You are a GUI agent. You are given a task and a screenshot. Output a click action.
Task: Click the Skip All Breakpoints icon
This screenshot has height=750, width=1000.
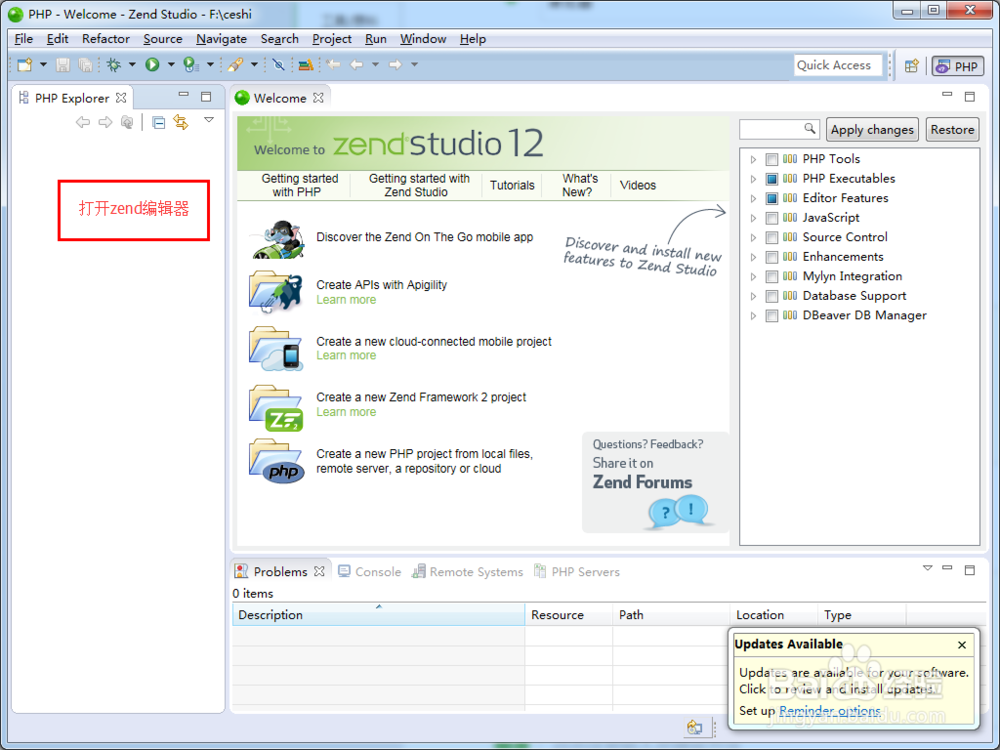pos(278,64)
